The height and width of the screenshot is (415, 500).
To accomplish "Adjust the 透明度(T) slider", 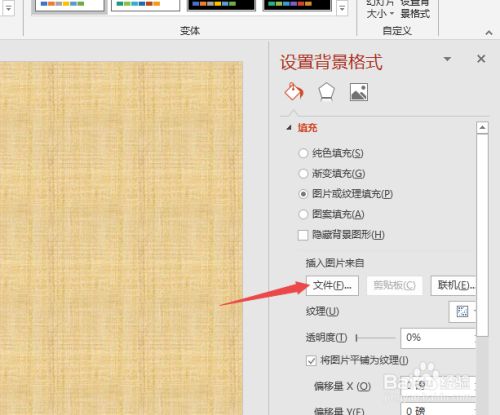I will pos(375,338).
